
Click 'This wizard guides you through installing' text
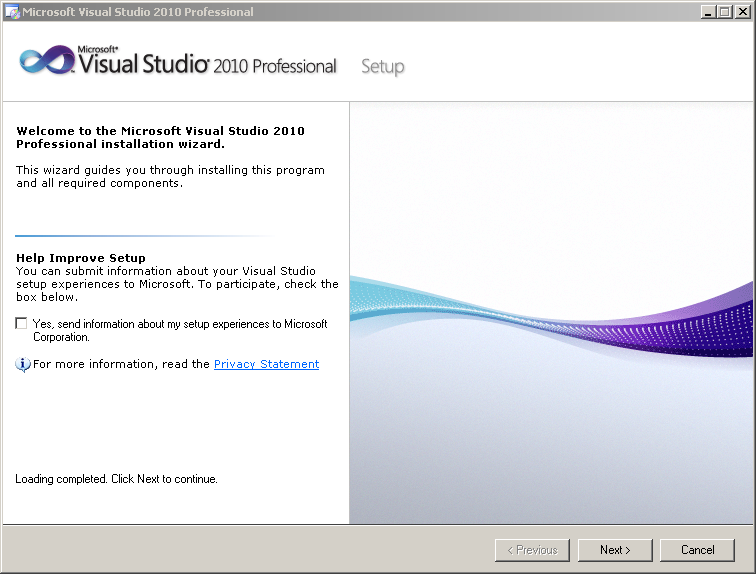[170, 176]
